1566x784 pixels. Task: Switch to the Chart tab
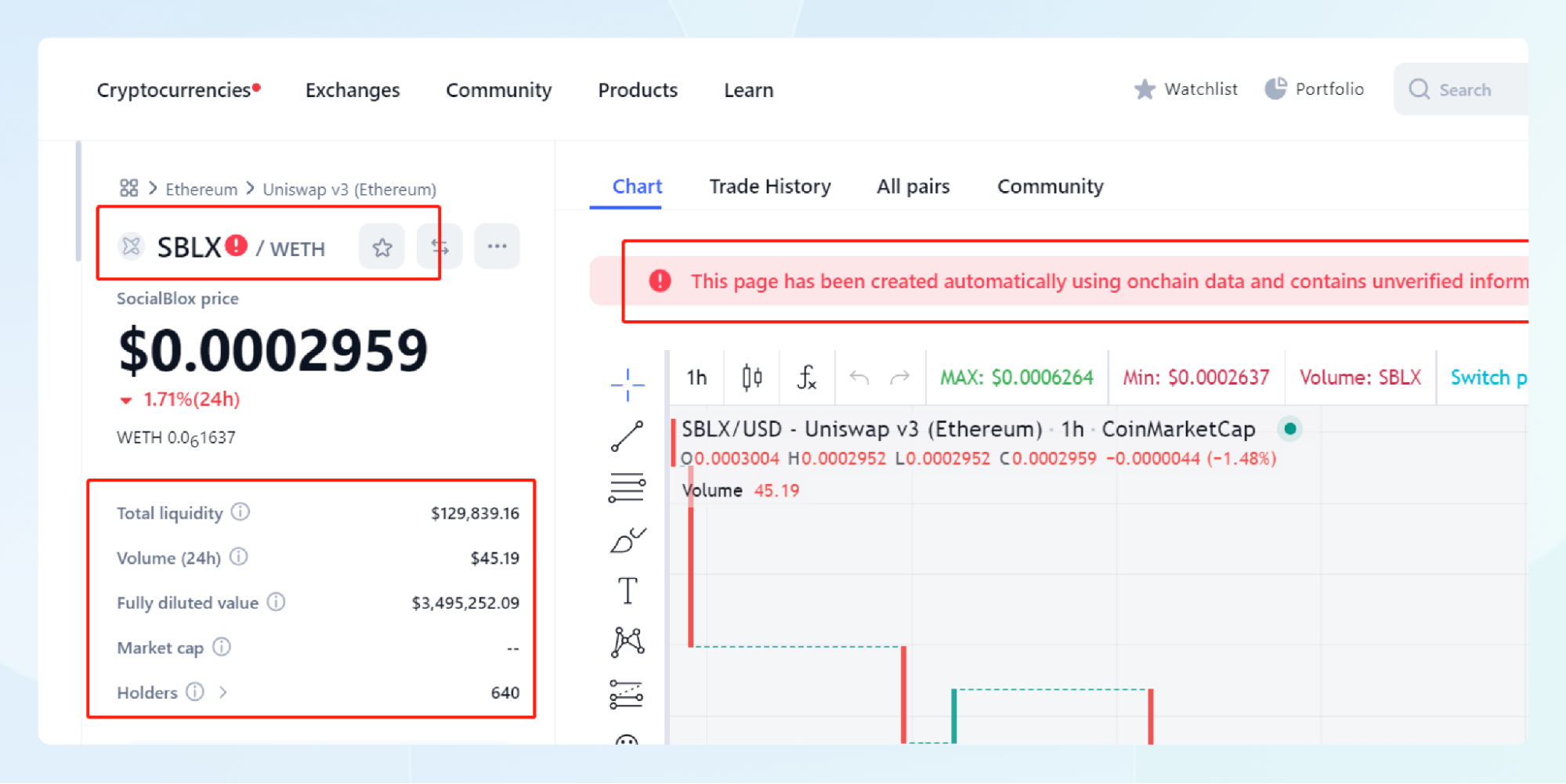637,186
